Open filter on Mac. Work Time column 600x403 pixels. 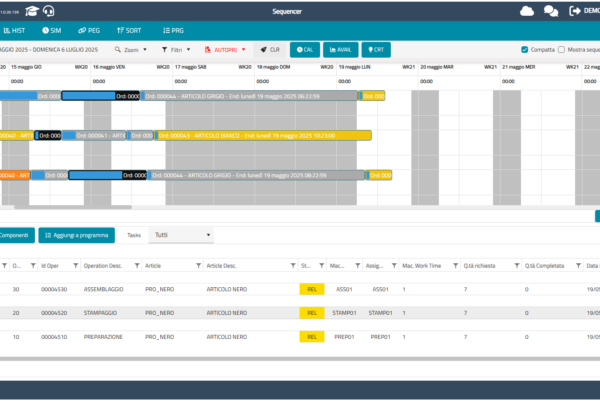[x=455, y=266]
